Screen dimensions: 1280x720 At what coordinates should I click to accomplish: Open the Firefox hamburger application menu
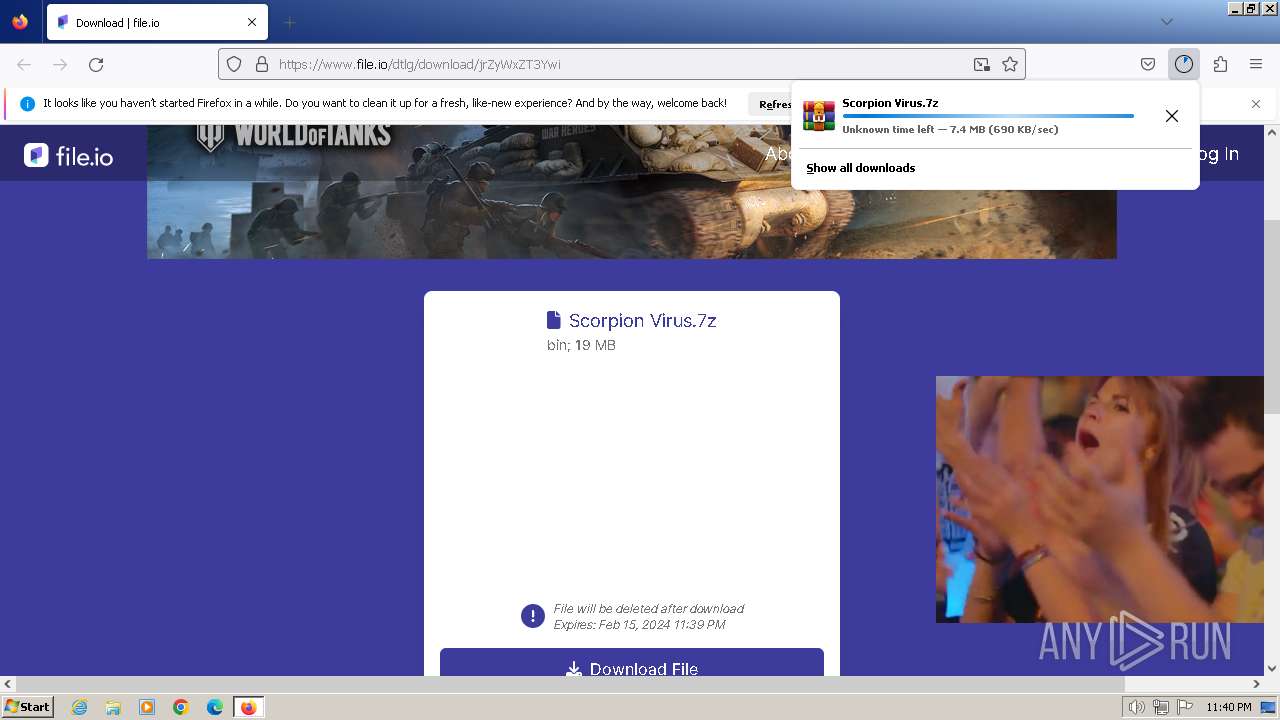pyautogui.click(x=1256, y=64)
